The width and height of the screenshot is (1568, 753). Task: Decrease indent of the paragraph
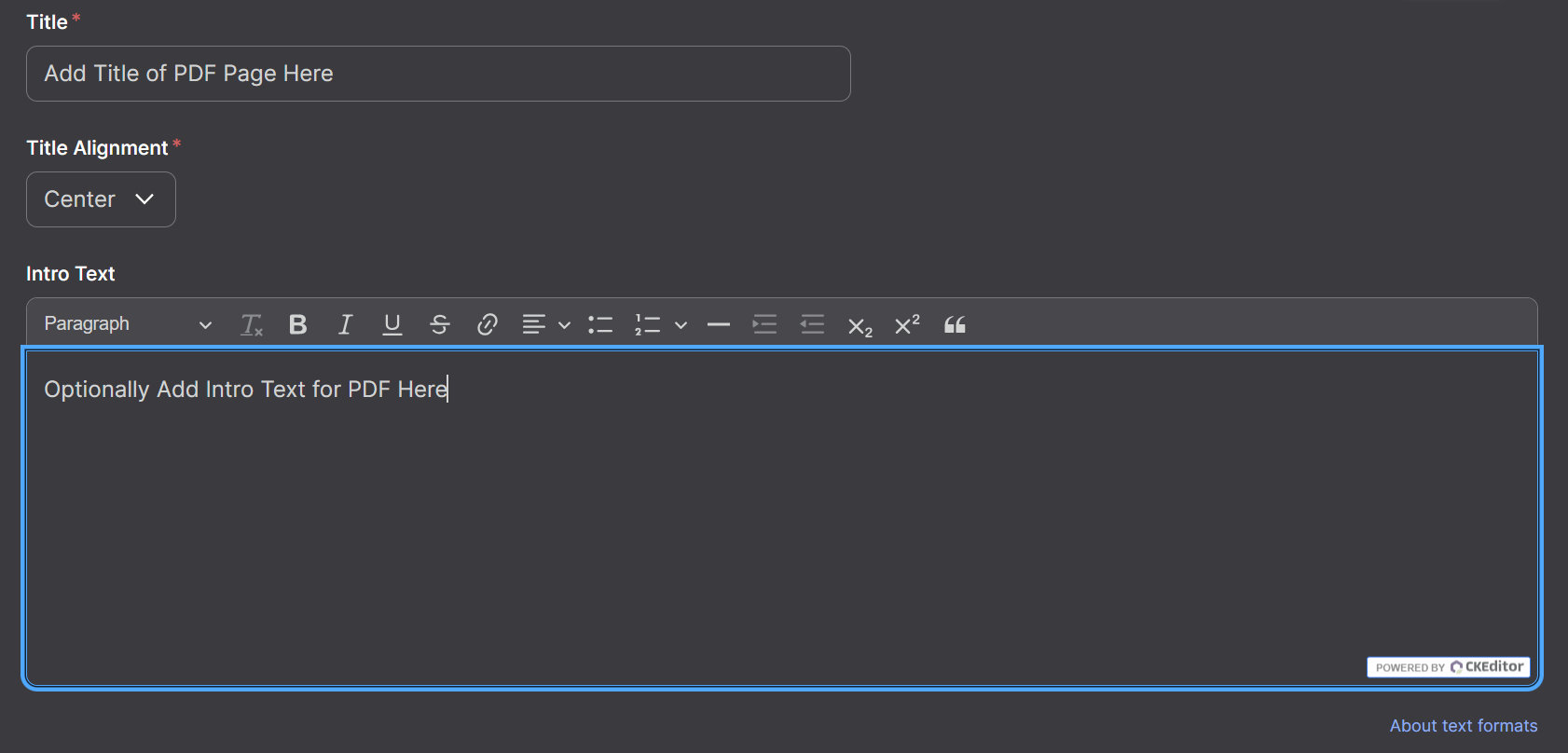coord(813,324)
